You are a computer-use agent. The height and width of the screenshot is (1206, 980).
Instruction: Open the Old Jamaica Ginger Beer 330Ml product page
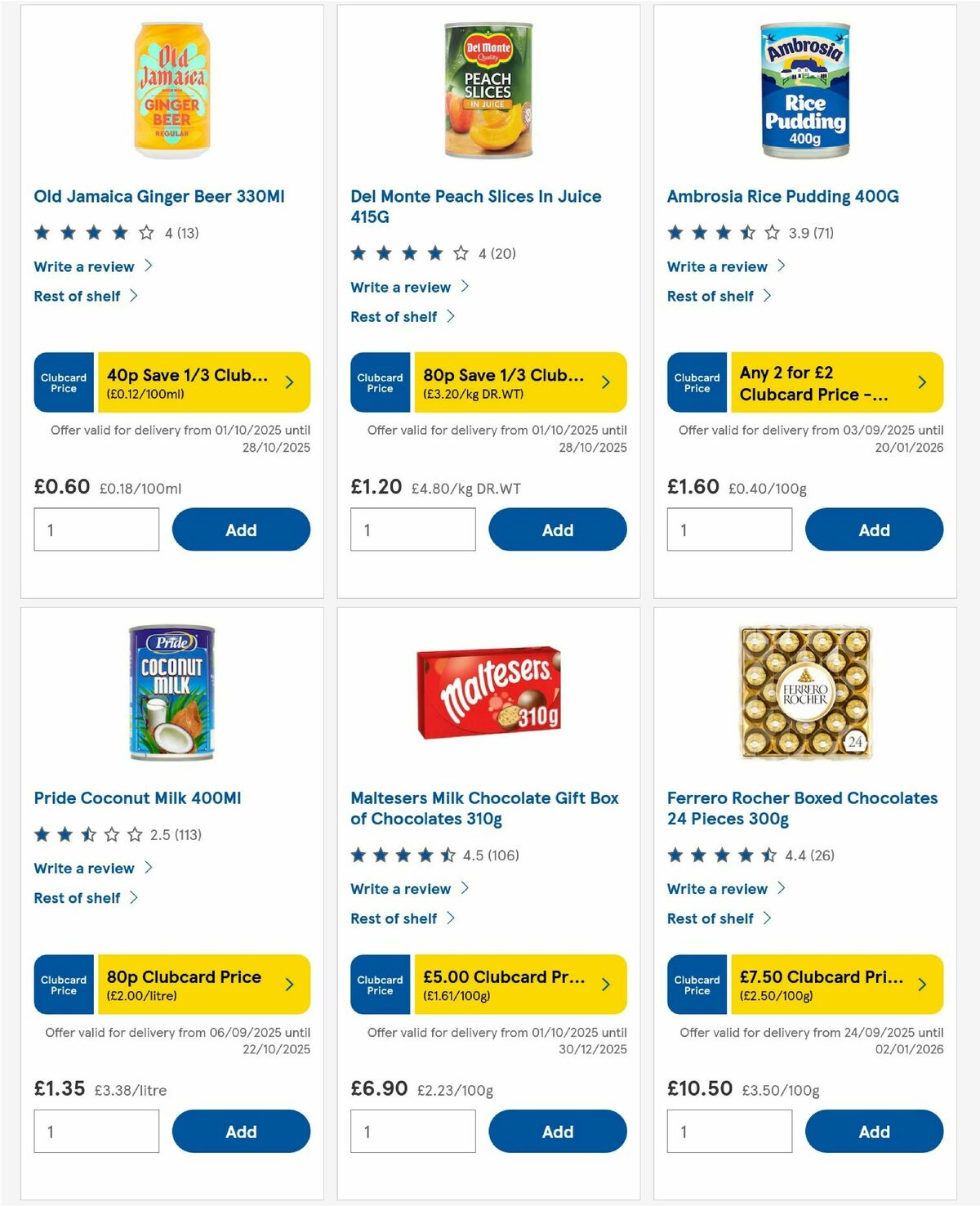(160, 196)
